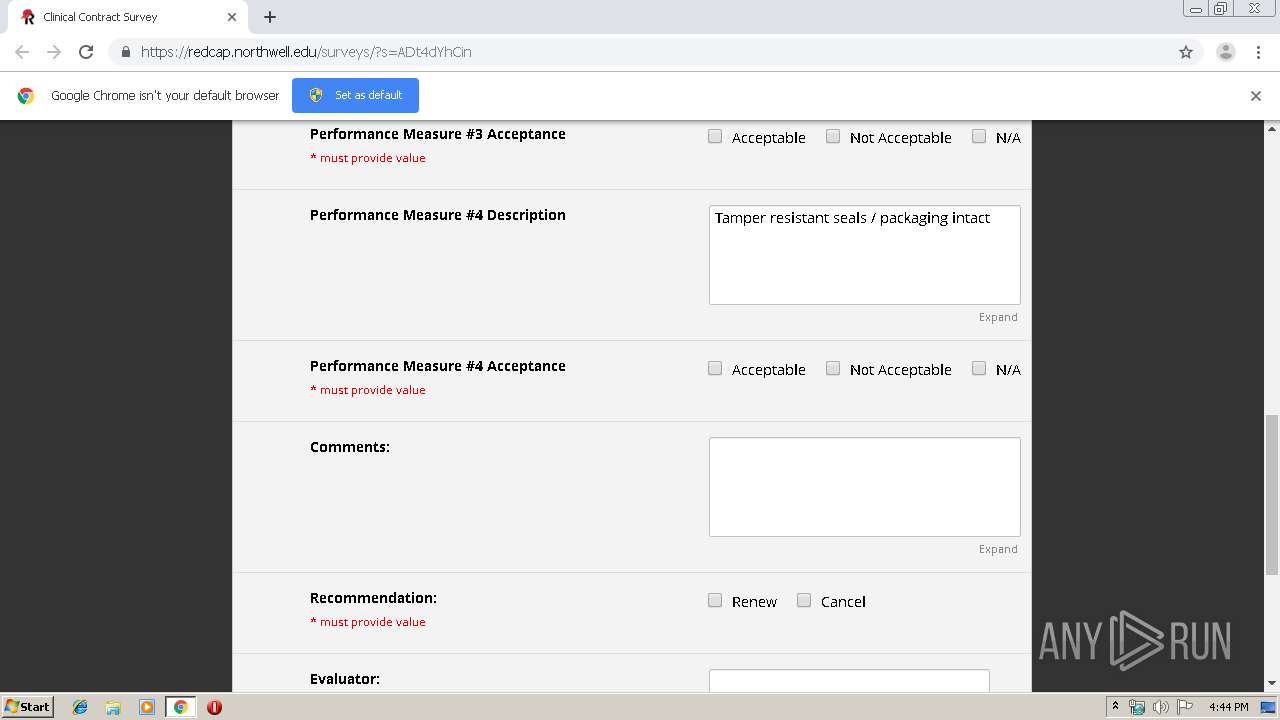Click the Recommendation field label
1280x720 pixels.
pos(373,598)
